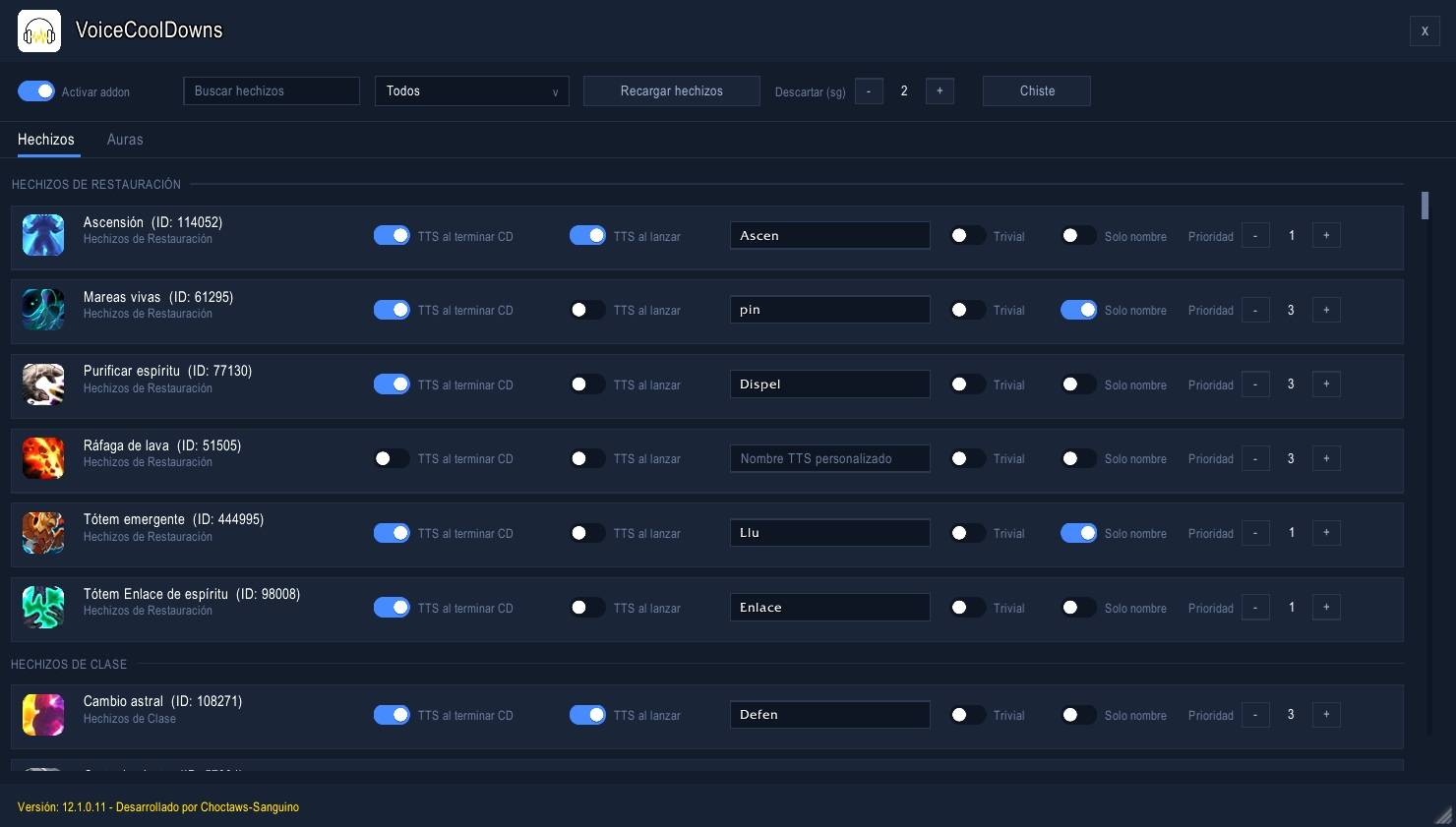Click the VoiceCoolDowns headphone logo icon
The height and width of the screenshot is (827, 1456).
point(39,31)
